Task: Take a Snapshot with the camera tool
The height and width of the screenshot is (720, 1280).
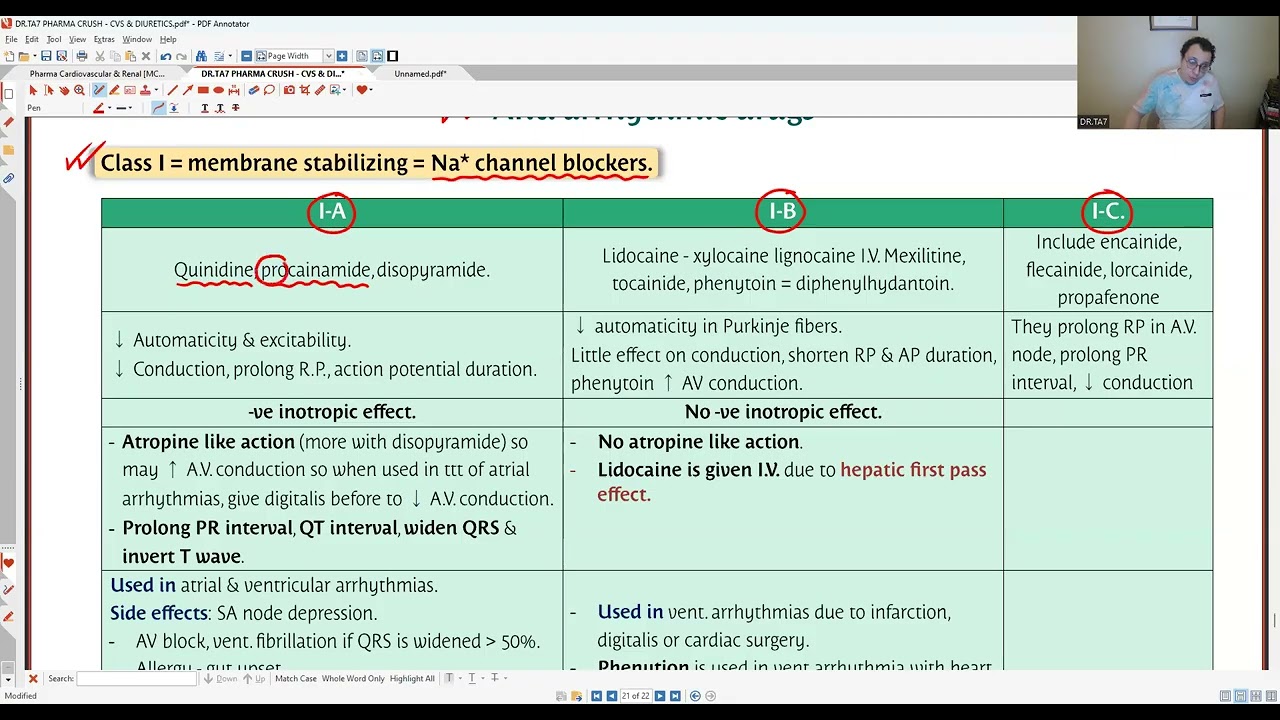Action: 289,90
